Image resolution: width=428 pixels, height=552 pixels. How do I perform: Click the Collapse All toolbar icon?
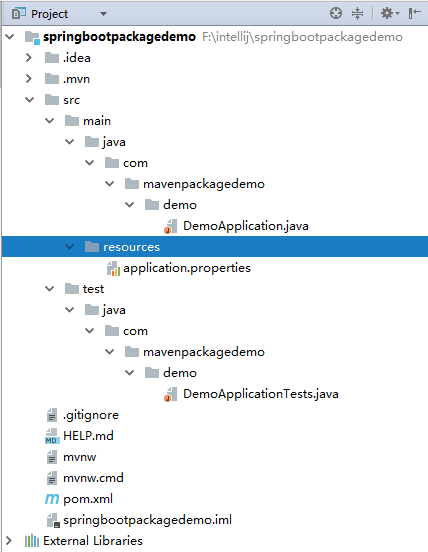357,14
